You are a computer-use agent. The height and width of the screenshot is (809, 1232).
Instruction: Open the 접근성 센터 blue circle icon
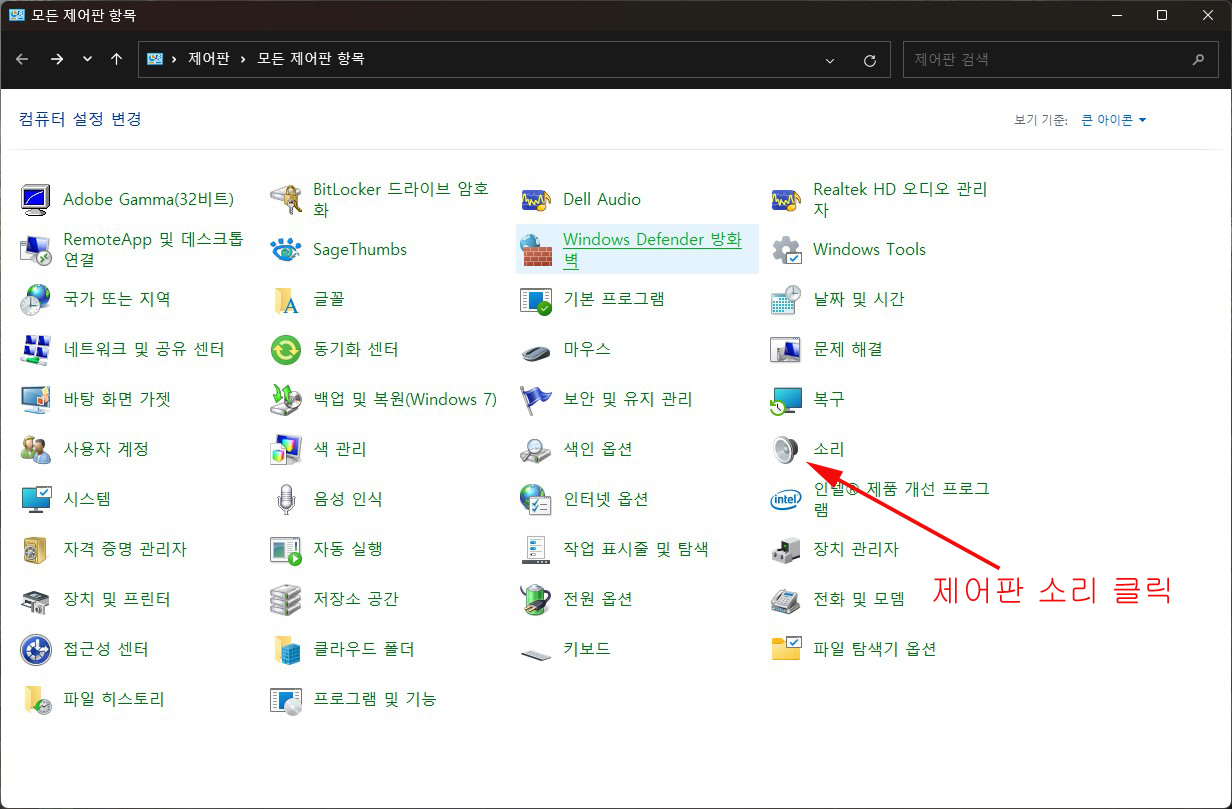tap(36, 649)
